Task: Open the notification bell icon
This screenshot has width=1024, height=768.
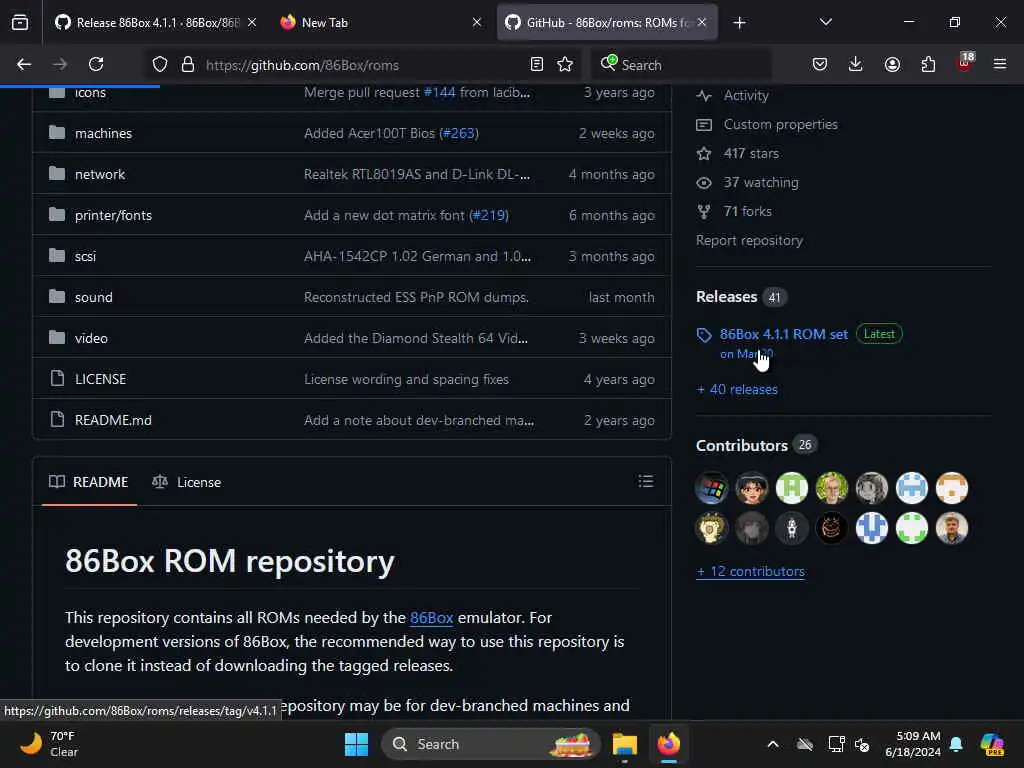Action: (x=956, y=744)
